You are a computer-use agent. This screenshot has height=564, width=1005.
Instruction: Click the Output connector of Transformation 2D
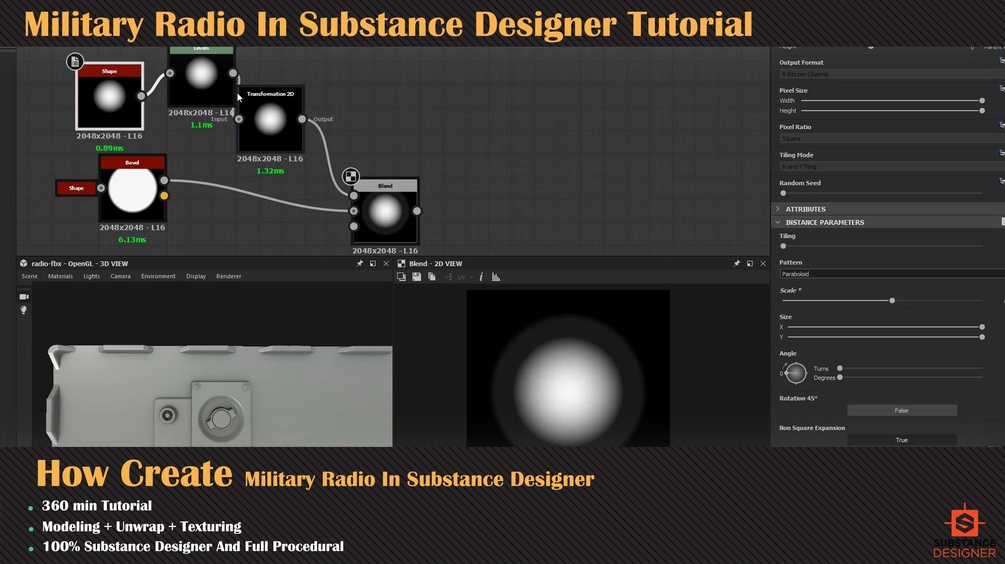pos(302,119)
